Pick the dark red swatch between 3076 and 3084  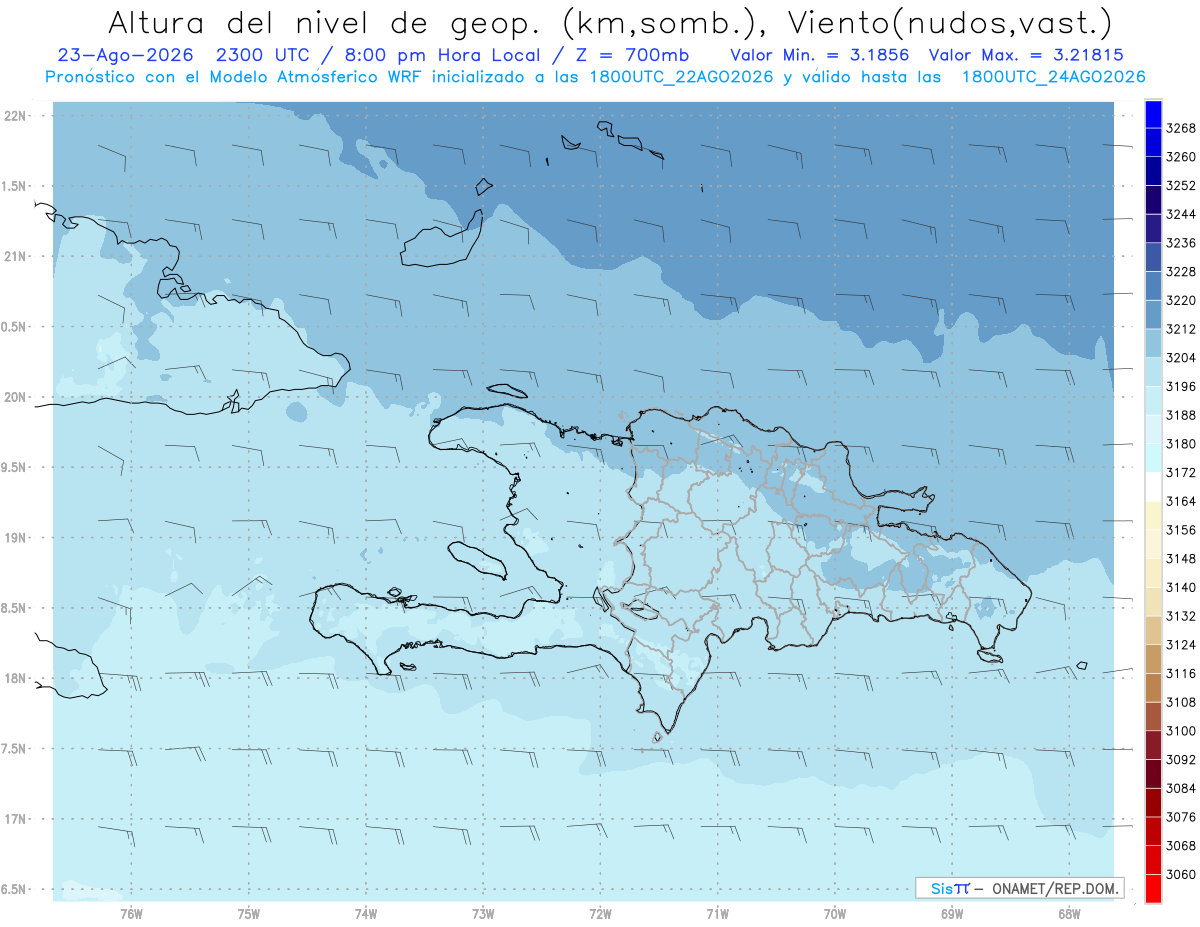point(1153,802)
